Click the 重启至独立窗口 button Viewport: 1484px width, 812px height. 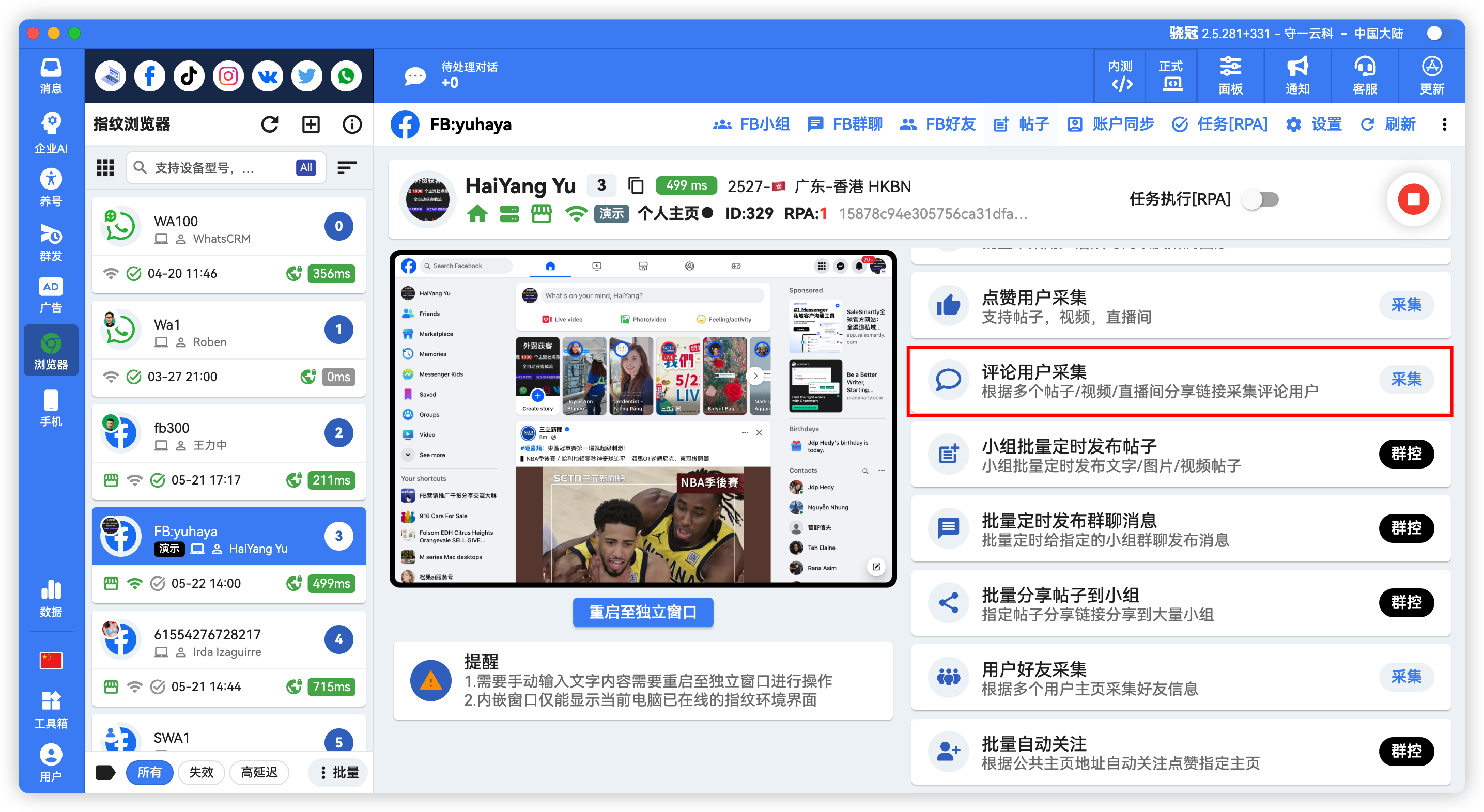coord(642,612)
